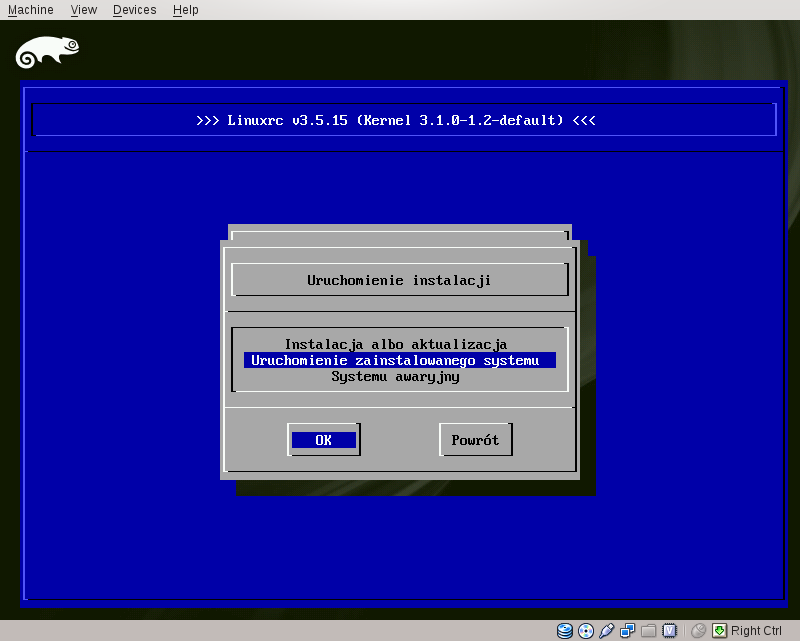Click the shared folders status icon
This screenshot has width=800, height=641.
pyautogui.click(x=649, y=631)
